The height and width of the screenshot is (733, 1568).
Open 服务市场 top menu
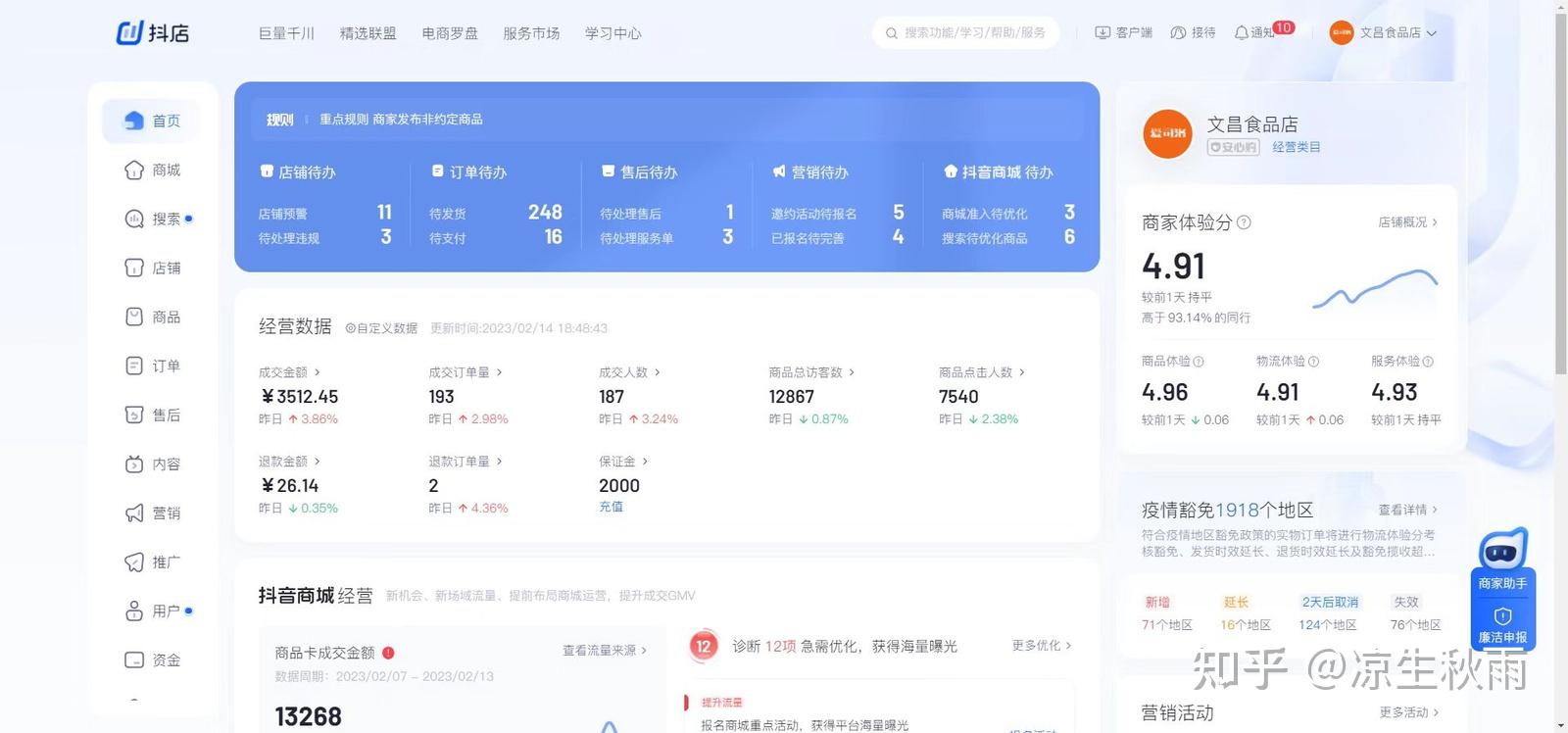tap(531, 33)
